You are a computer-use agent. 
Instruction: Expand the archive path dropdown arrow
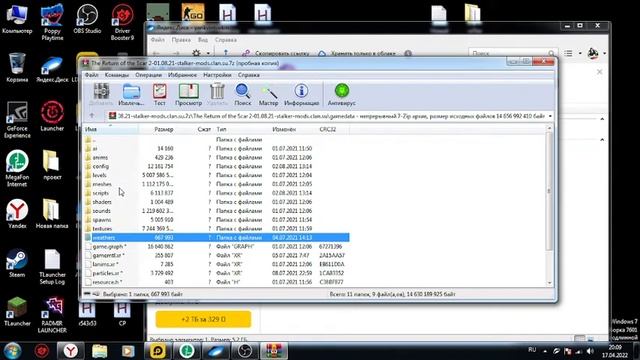pyautogui.click(x=550, y=116)
